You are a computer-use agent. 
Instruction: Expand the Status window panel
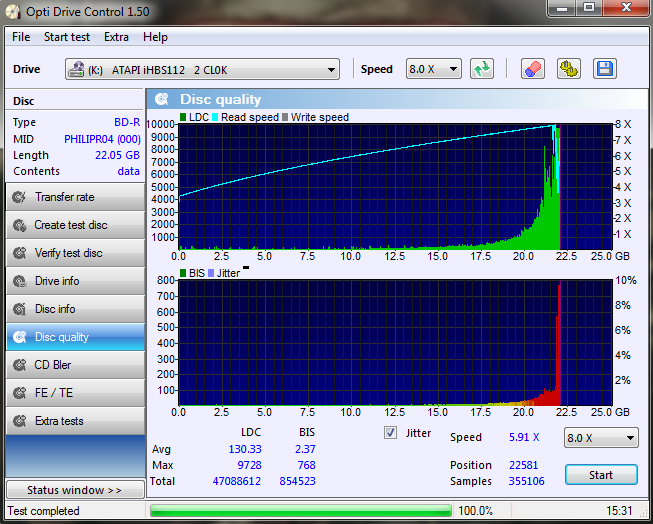75,490
